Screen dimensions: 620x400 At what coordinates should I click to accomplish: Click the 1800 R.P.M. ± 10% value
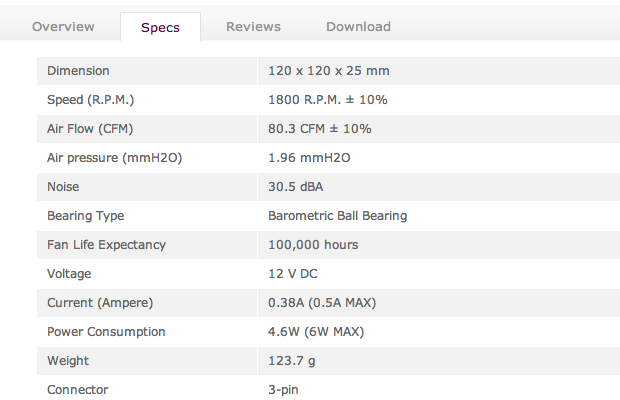328,100
